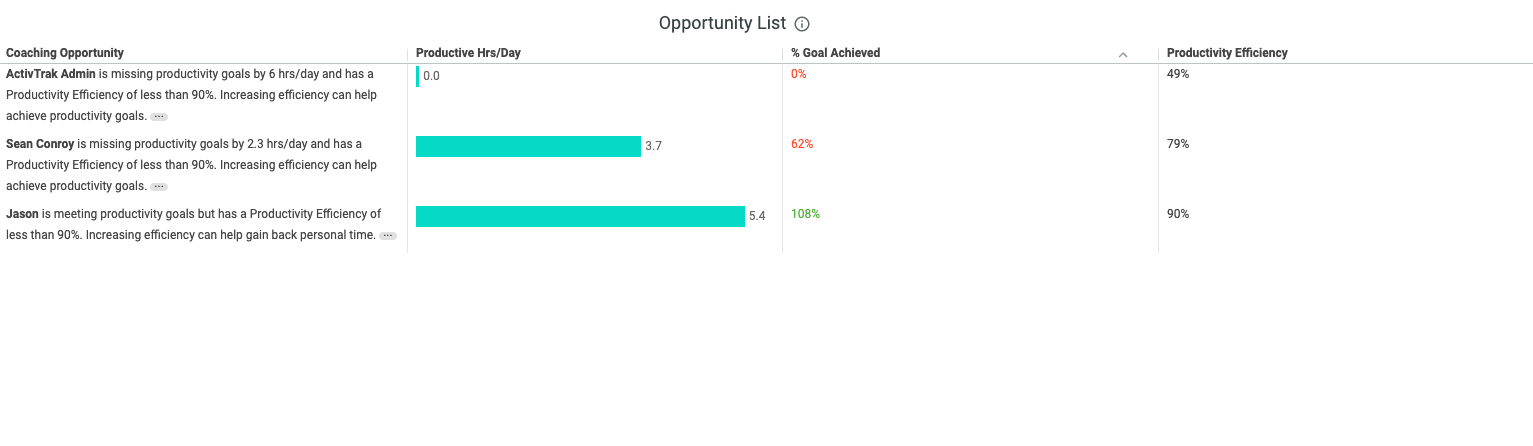
Task: Click the red 0% goal achieved value
Action: [799, 74]
